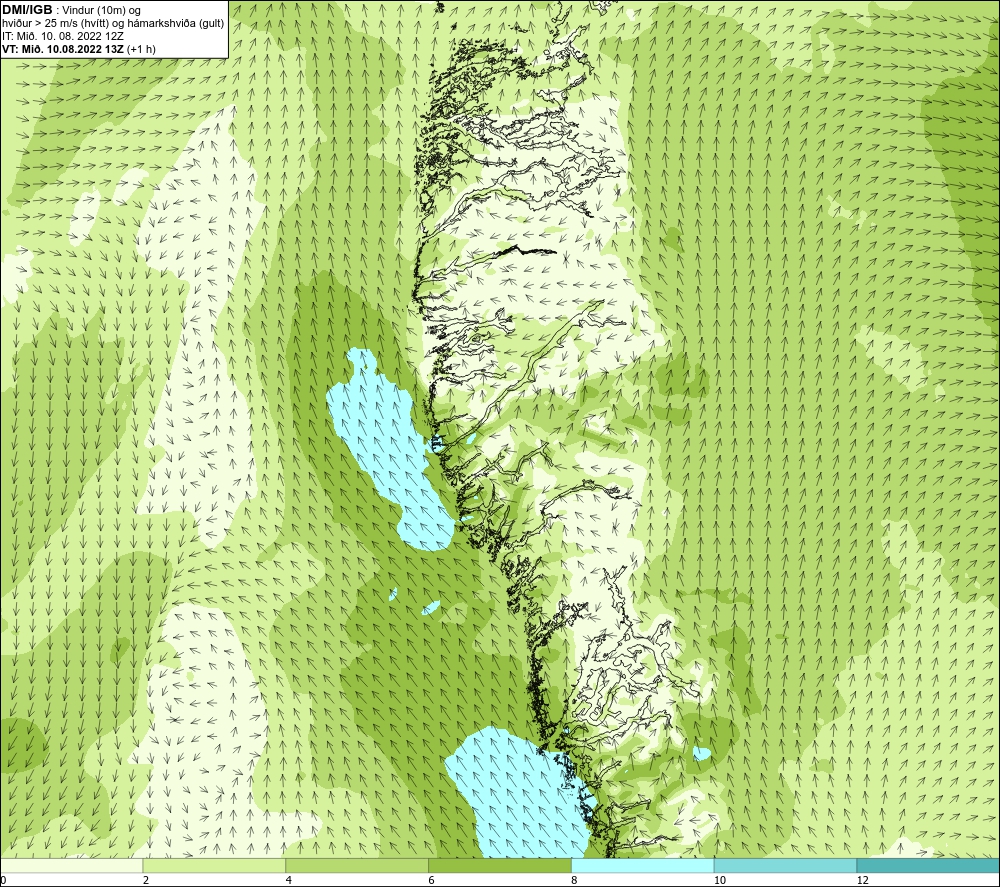
Task: Click the scale label '2'
Action: point(146,880)
